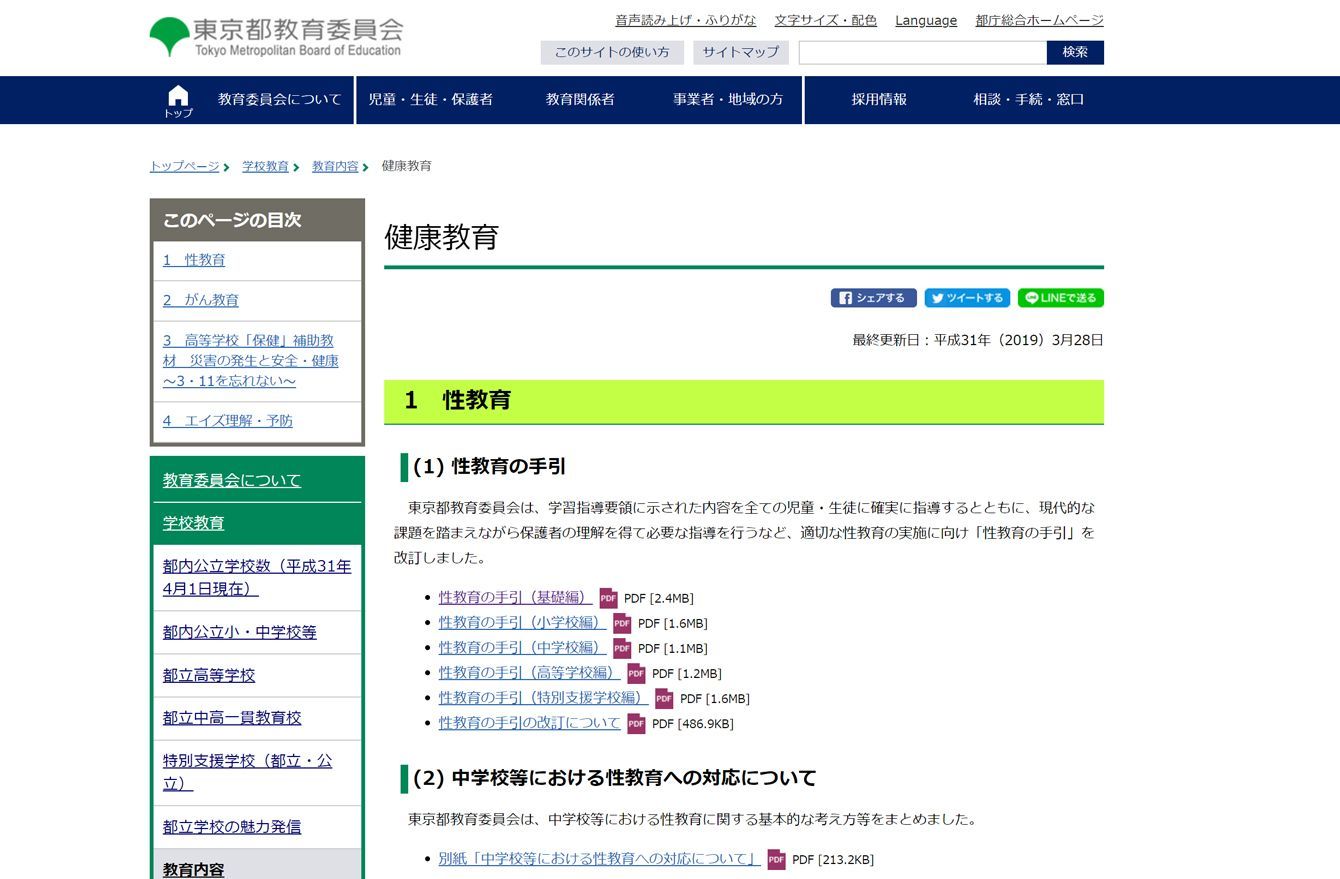Send page via LINE button
The height and width of the screenshot is (879, 1340).
pos(1060,298)
